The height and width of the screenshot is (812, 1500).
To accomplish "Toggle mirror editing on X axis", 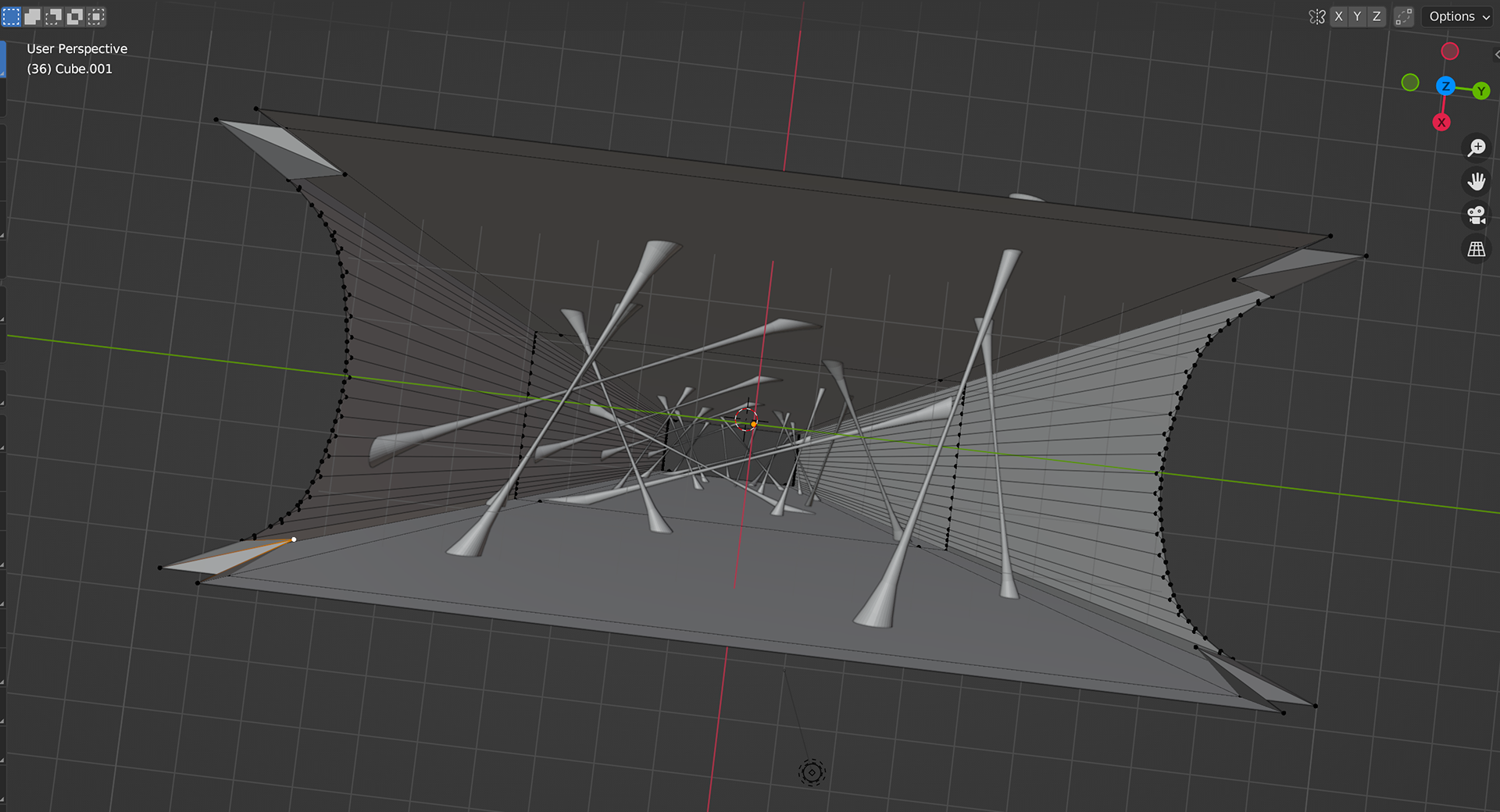I will coord(1338,16).
